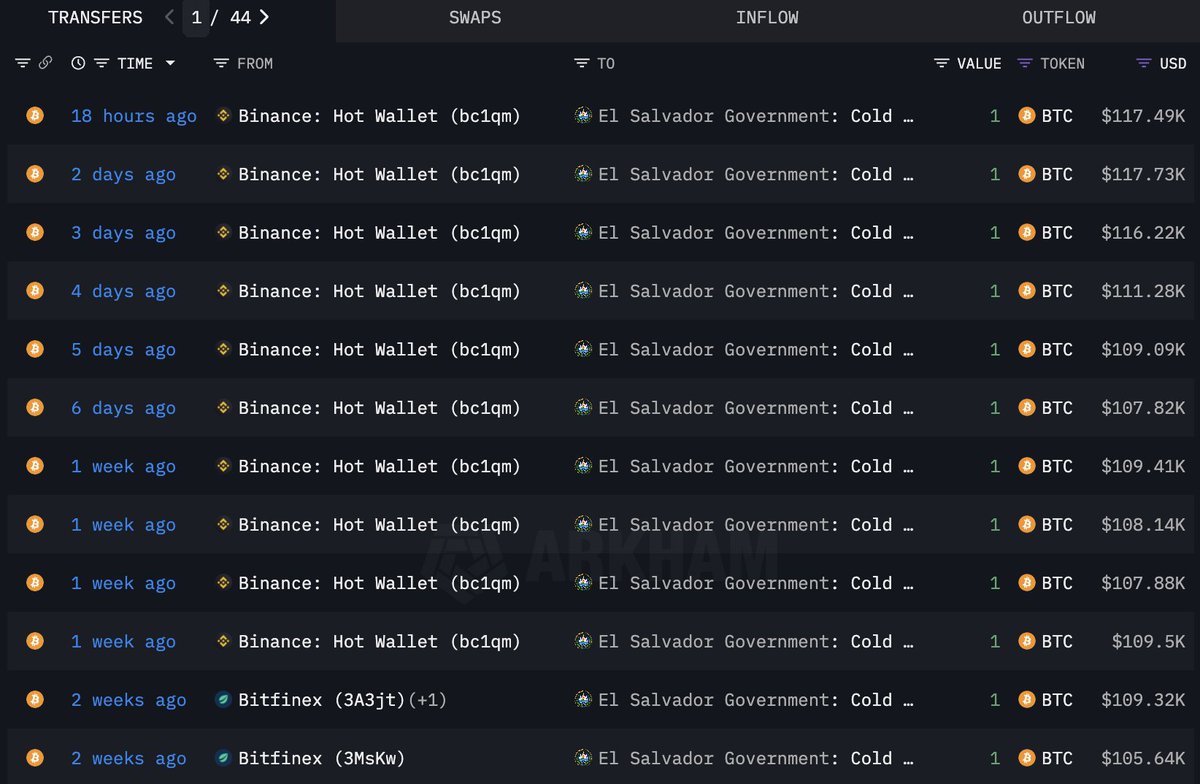Open the 5 days ago transaction link
1200x784 pixels.
point(123,349)
